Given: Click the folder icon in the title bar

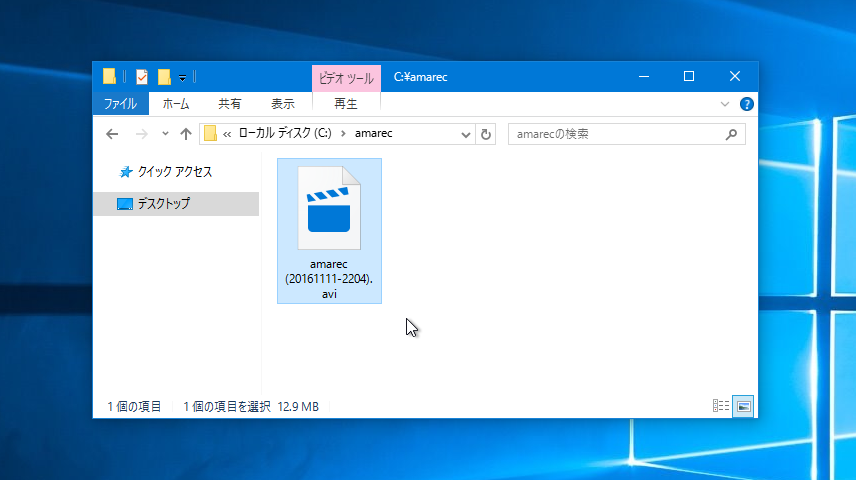Looking at the screenshot, I should 109,76.
